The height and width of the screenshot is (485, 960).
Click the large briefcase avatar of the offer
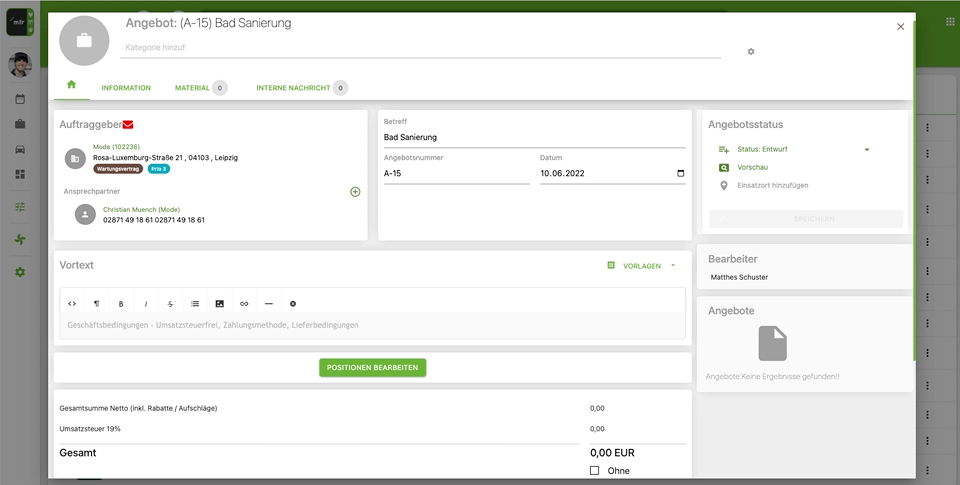pyautogui.click(x=84, y=40)
